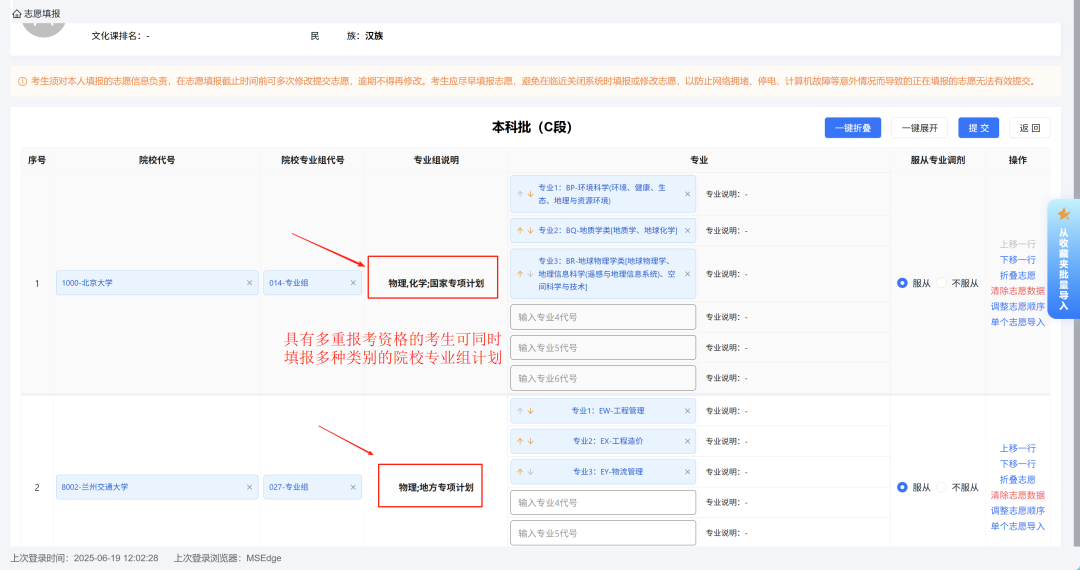
Task: Select 不服从 for the 北京大学 row
Action: (942, 283)
